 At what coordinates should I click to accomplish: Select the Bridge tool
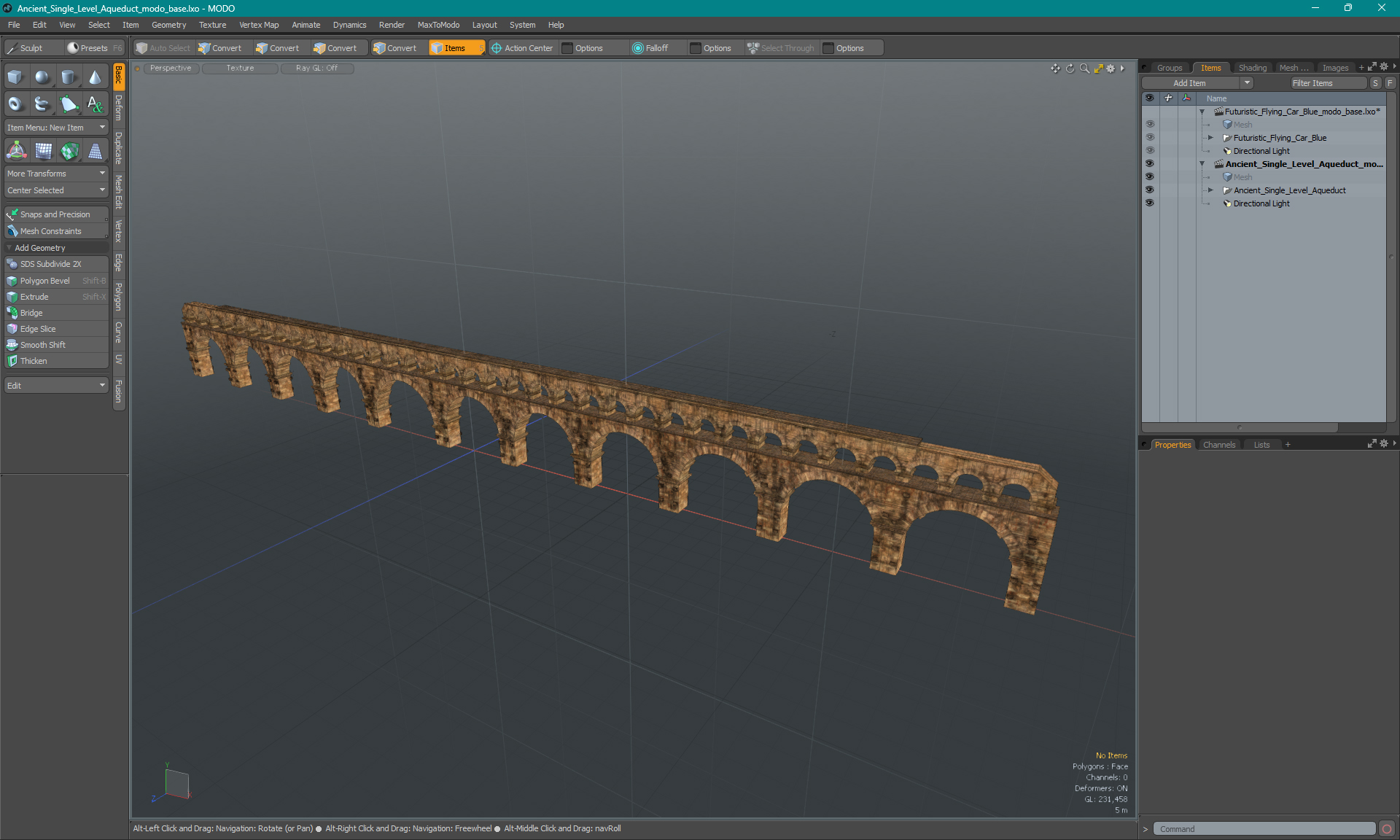[31, 312]
